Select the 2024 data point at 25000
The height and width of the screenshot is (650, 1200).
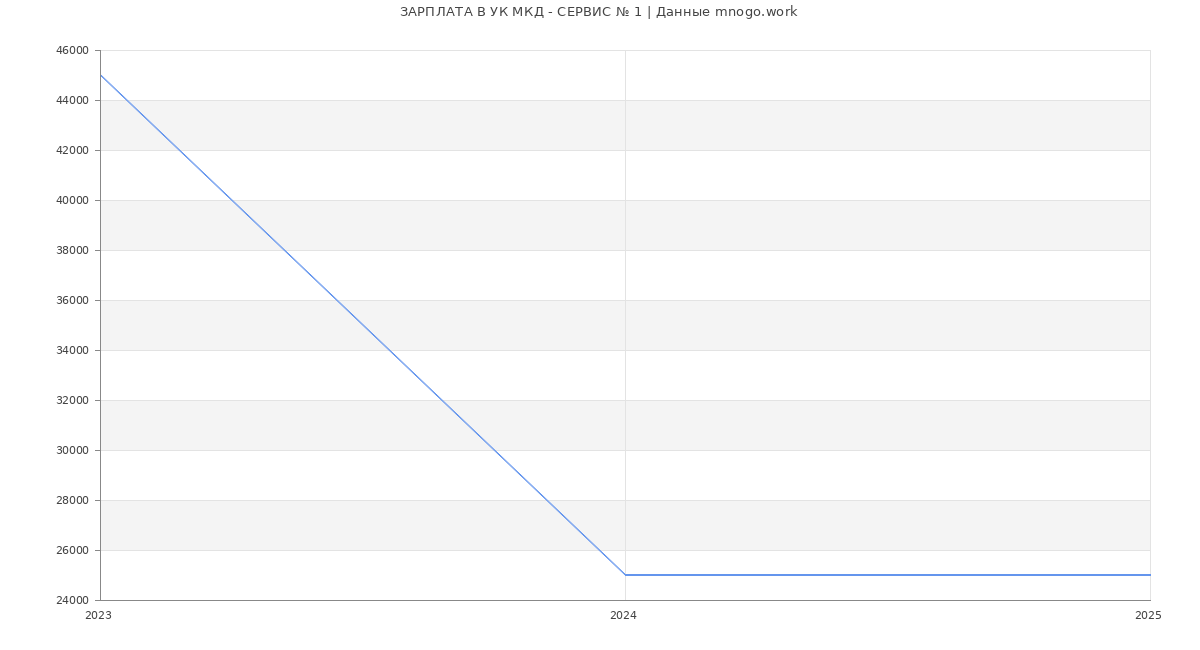point(625,575)
